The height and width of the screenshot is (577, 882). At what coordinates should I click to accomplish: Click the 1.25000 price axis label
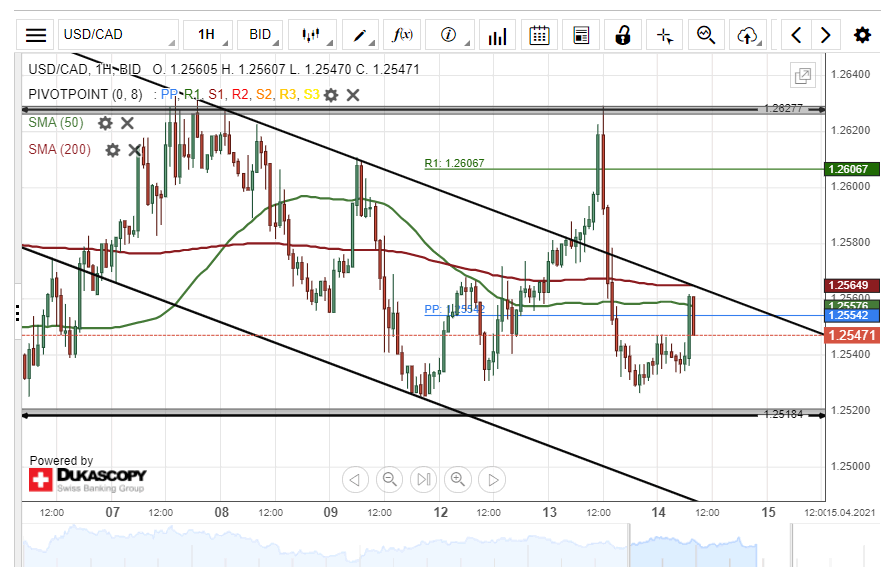(x=850, y=466)
